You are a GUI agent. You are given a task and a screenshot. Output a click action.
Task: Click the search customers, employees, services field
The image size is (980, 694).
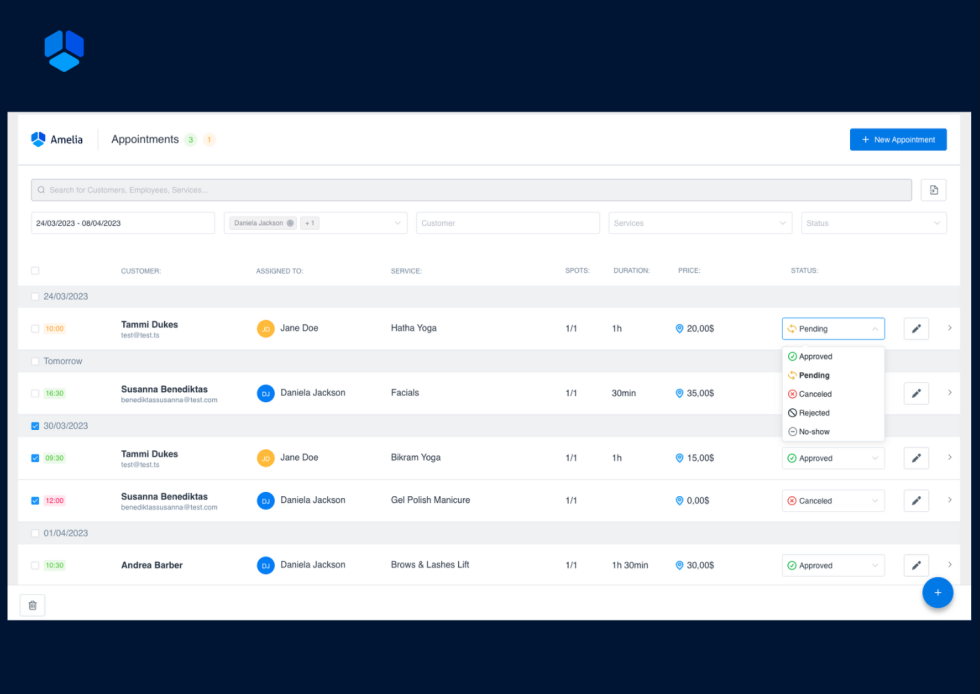click(471, 190)
